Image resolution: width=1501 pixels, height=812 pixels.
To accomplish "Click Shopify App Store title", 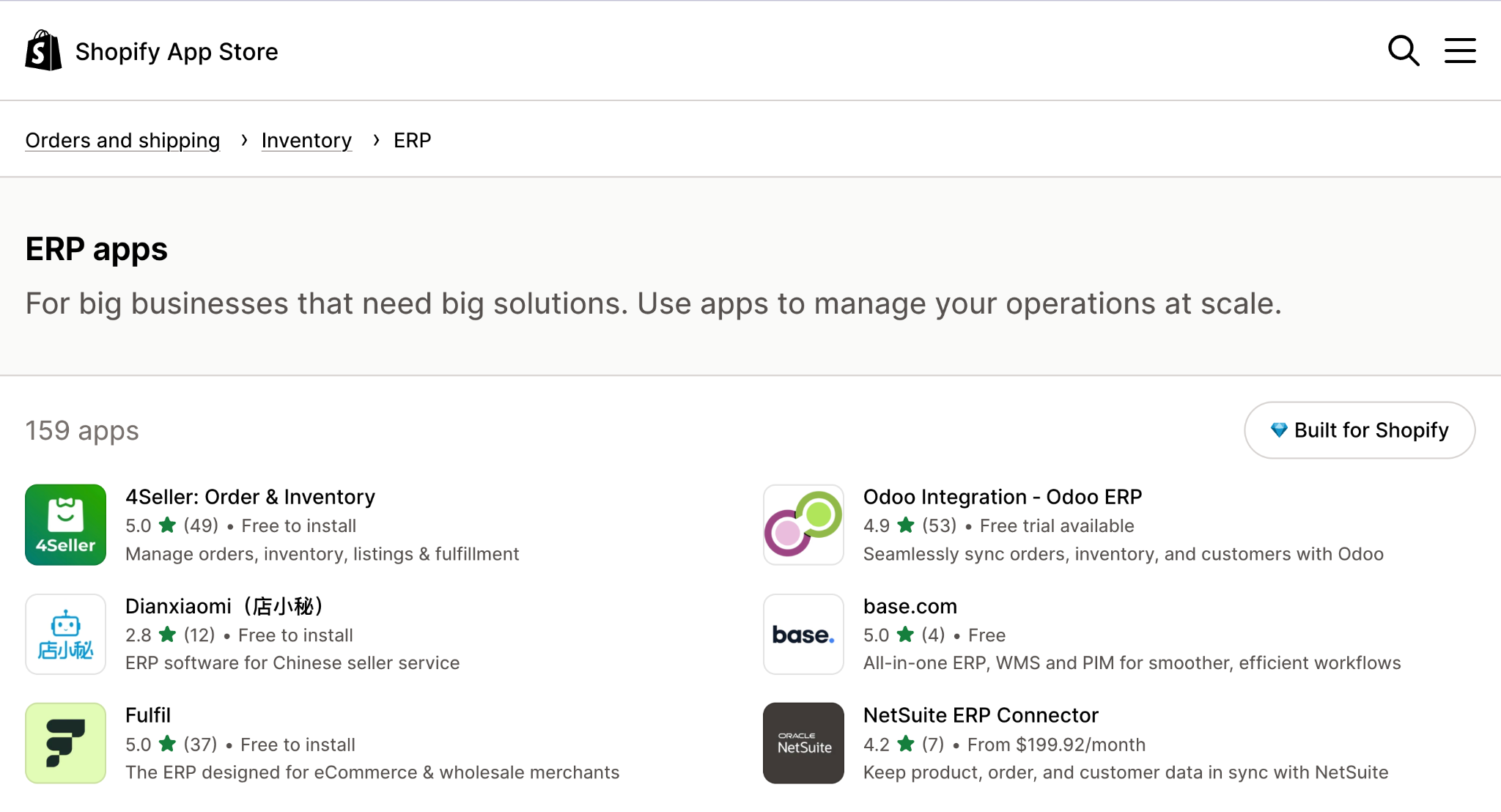I will [x=177, y=51].
